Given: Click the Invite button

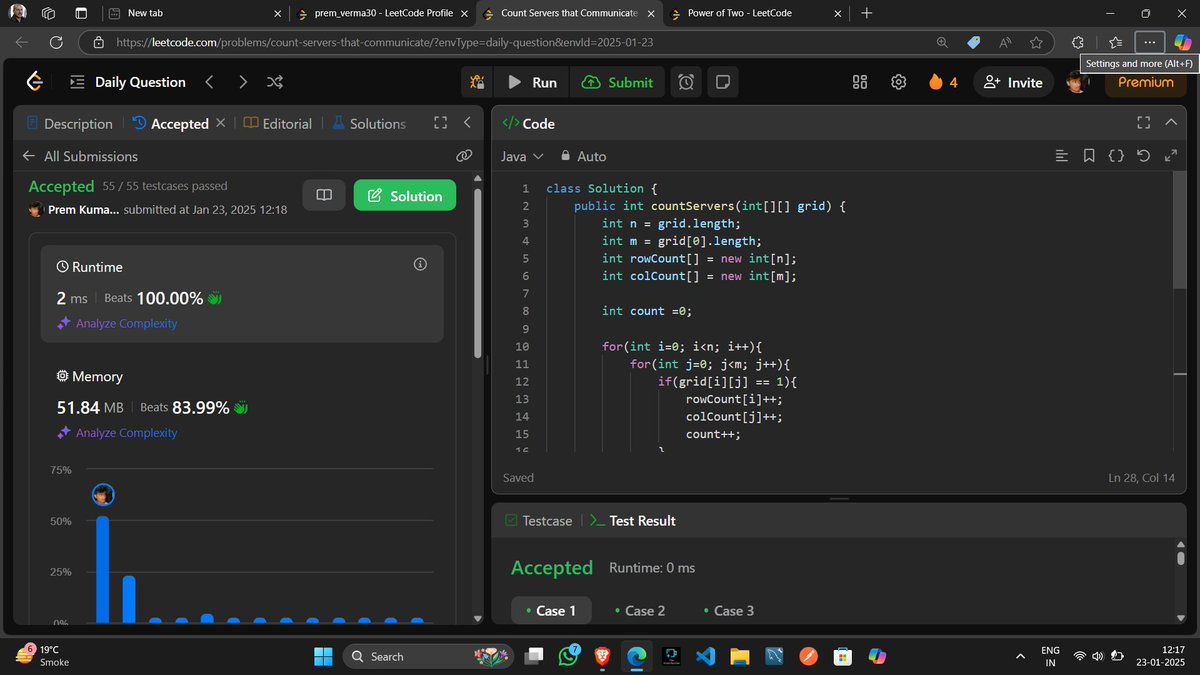Looking at the screenshot, I should tap(1013, 82).
